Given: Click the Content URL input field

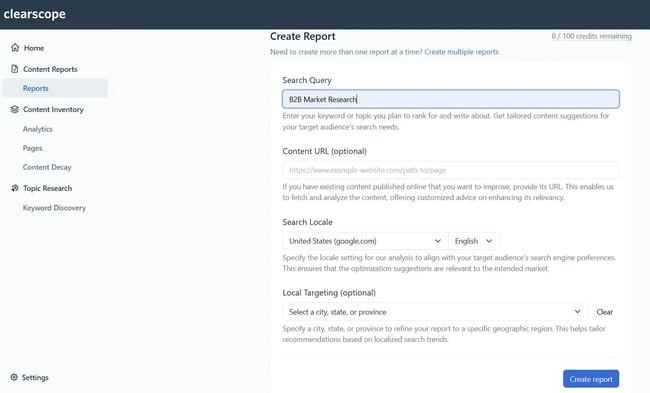Looking at the screenshot, I should [451, 170].
